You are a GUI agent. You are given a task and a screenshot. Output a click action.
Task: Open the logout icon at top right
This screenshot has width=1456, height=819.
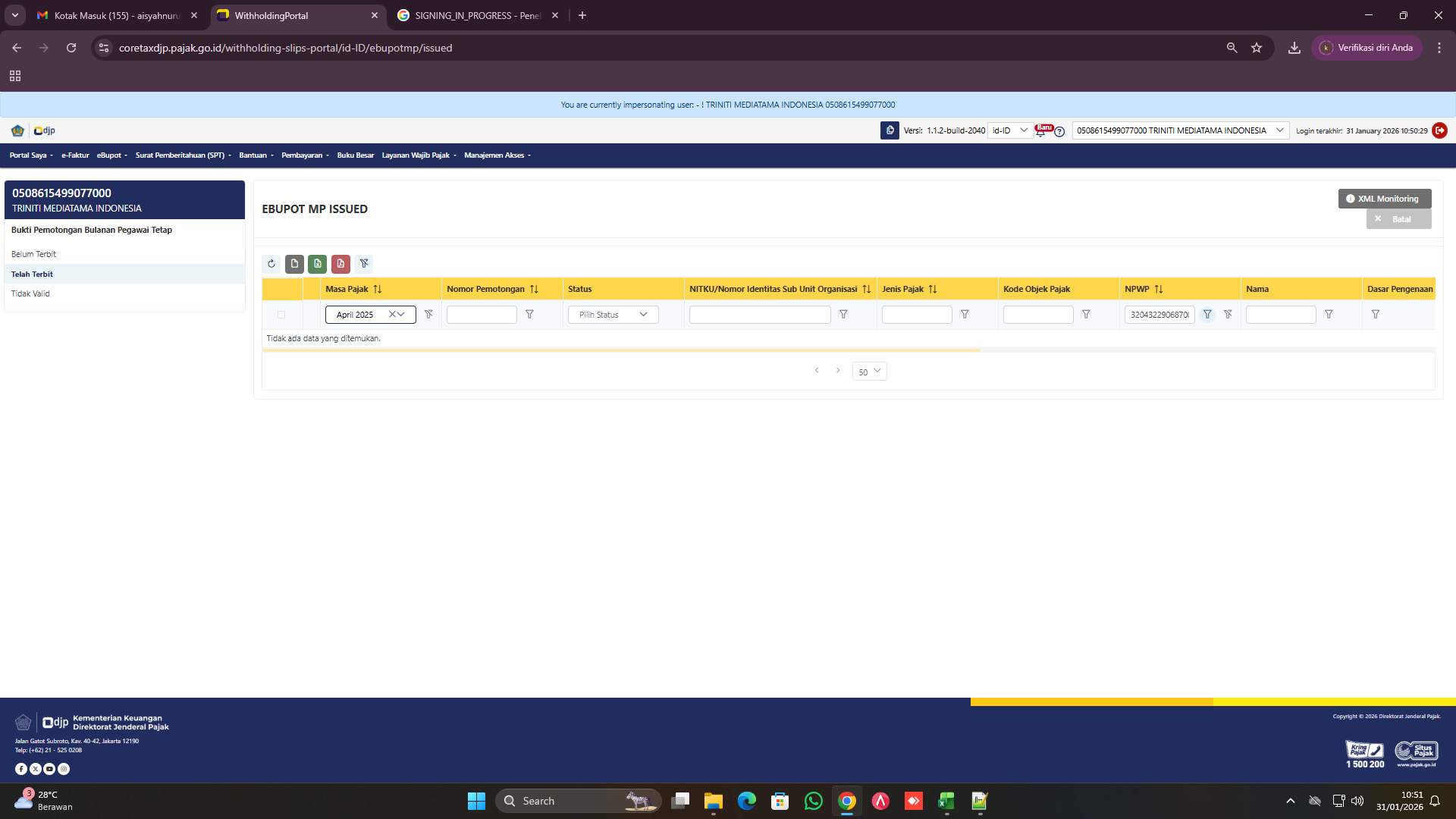tap(1440, 130)
